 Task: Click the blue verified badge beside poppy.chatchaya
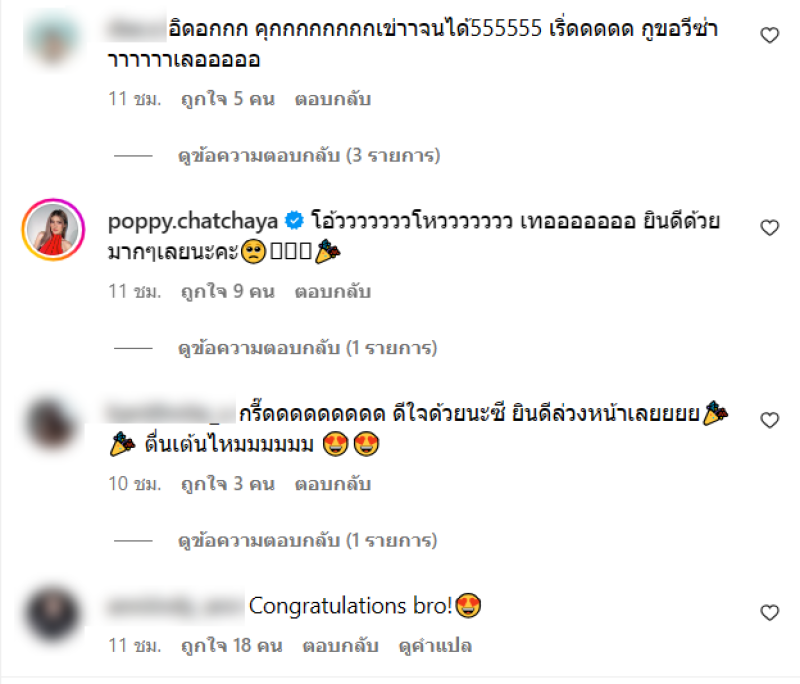tap(294, 221)
